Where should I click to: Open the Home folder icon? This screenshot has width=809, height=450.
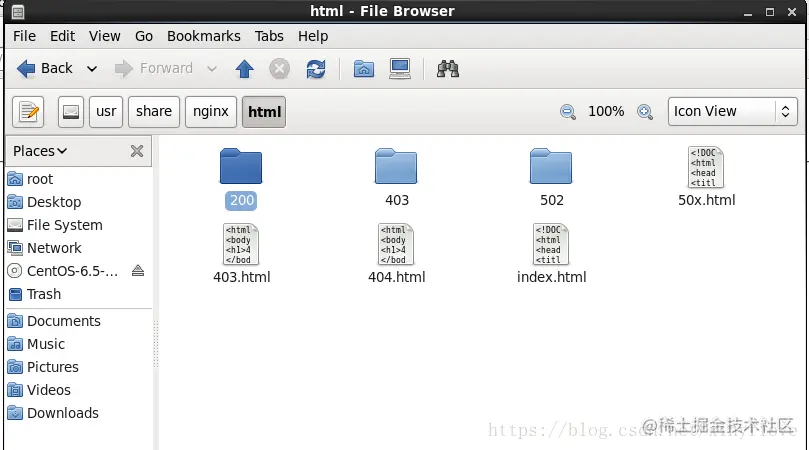[x=364, y=69]
